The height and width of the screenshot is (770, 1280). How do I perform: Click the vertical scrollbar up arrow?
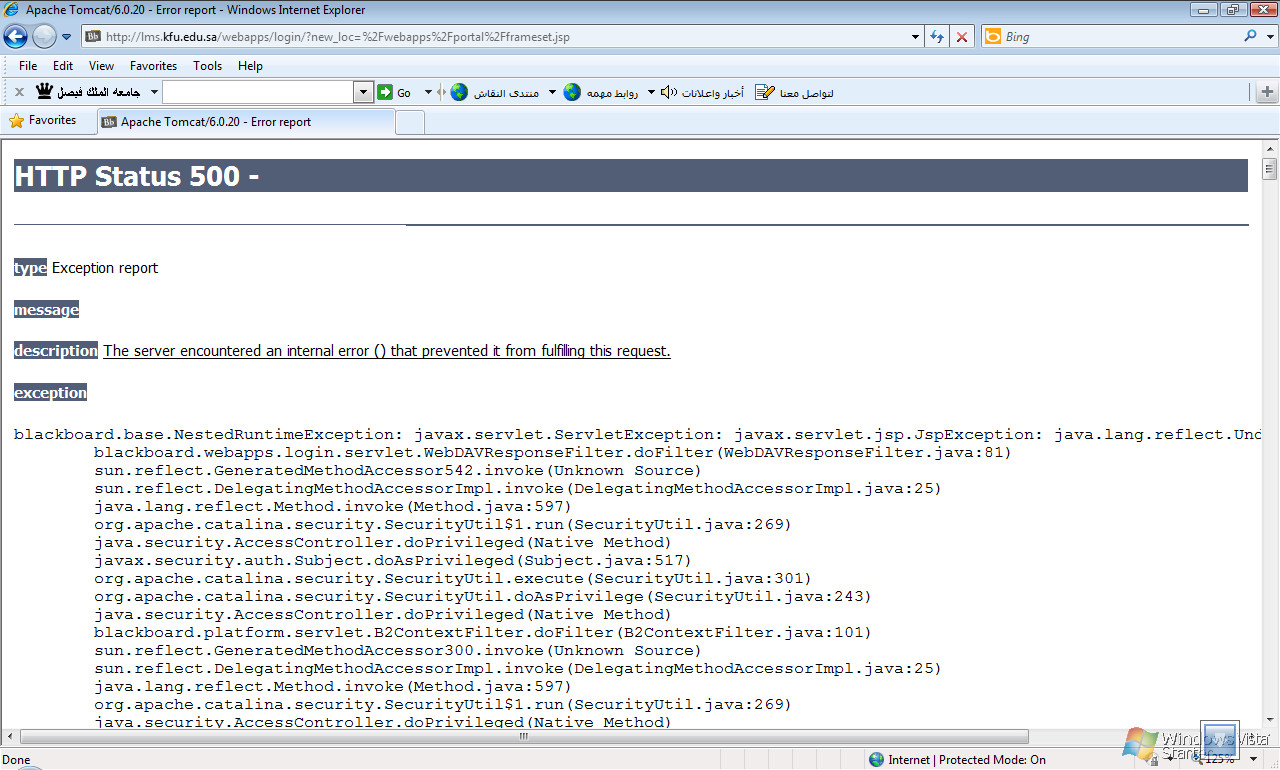point(1270,147)
